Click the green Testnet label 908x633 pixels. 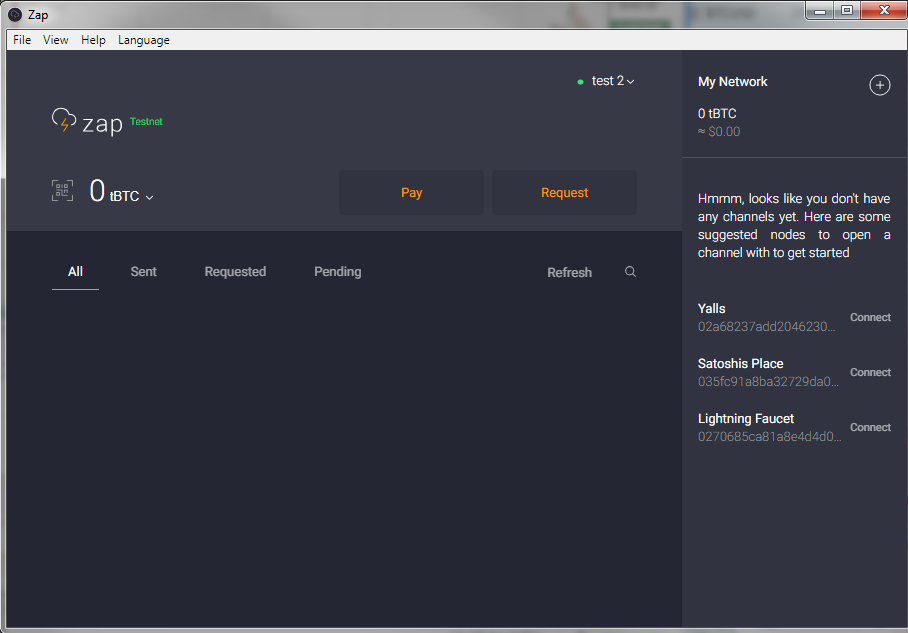tap(146, 122)
